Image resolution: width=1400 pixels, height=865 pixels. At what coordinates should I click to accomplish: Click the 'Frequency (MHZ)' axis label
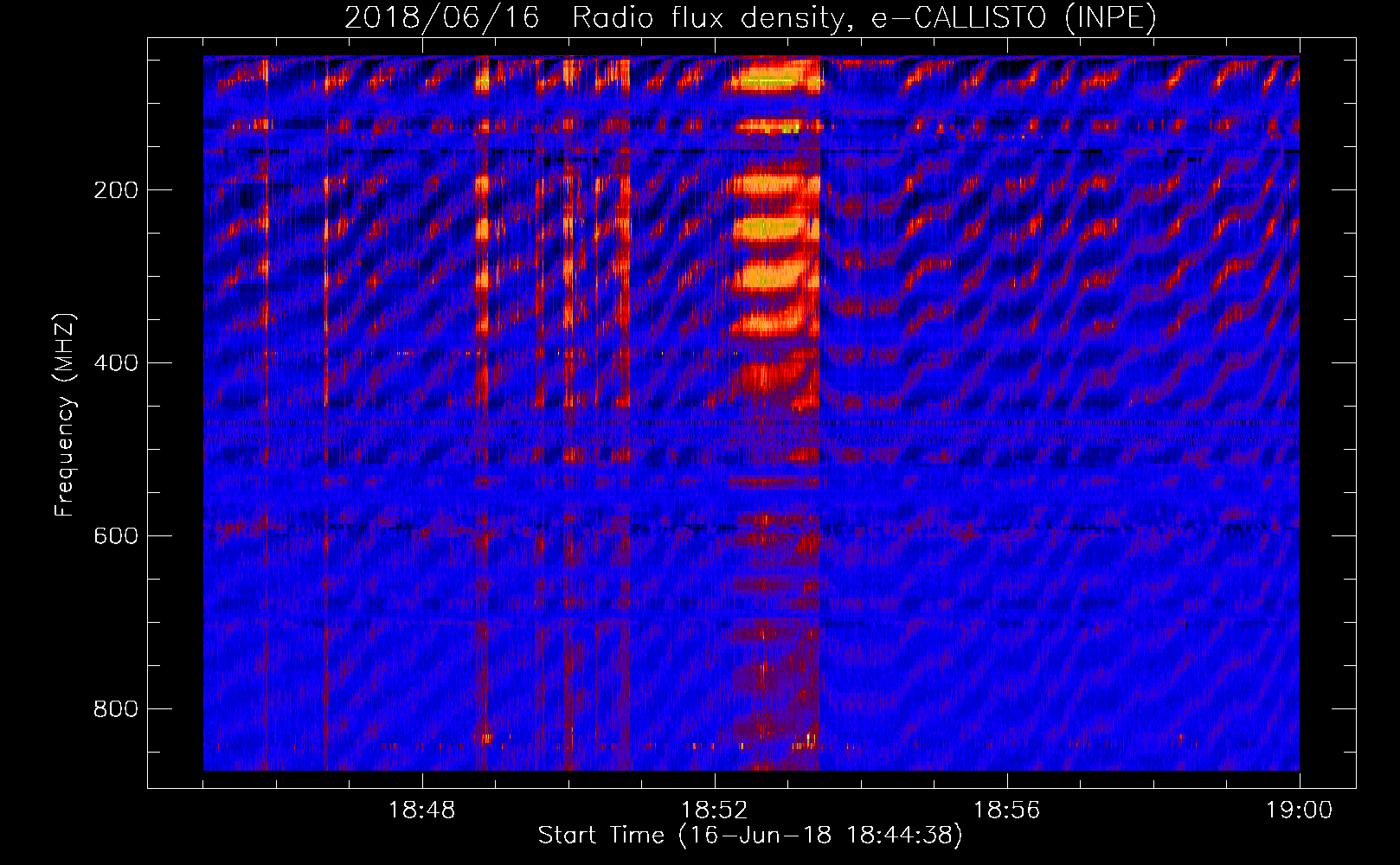pos(65,414)
